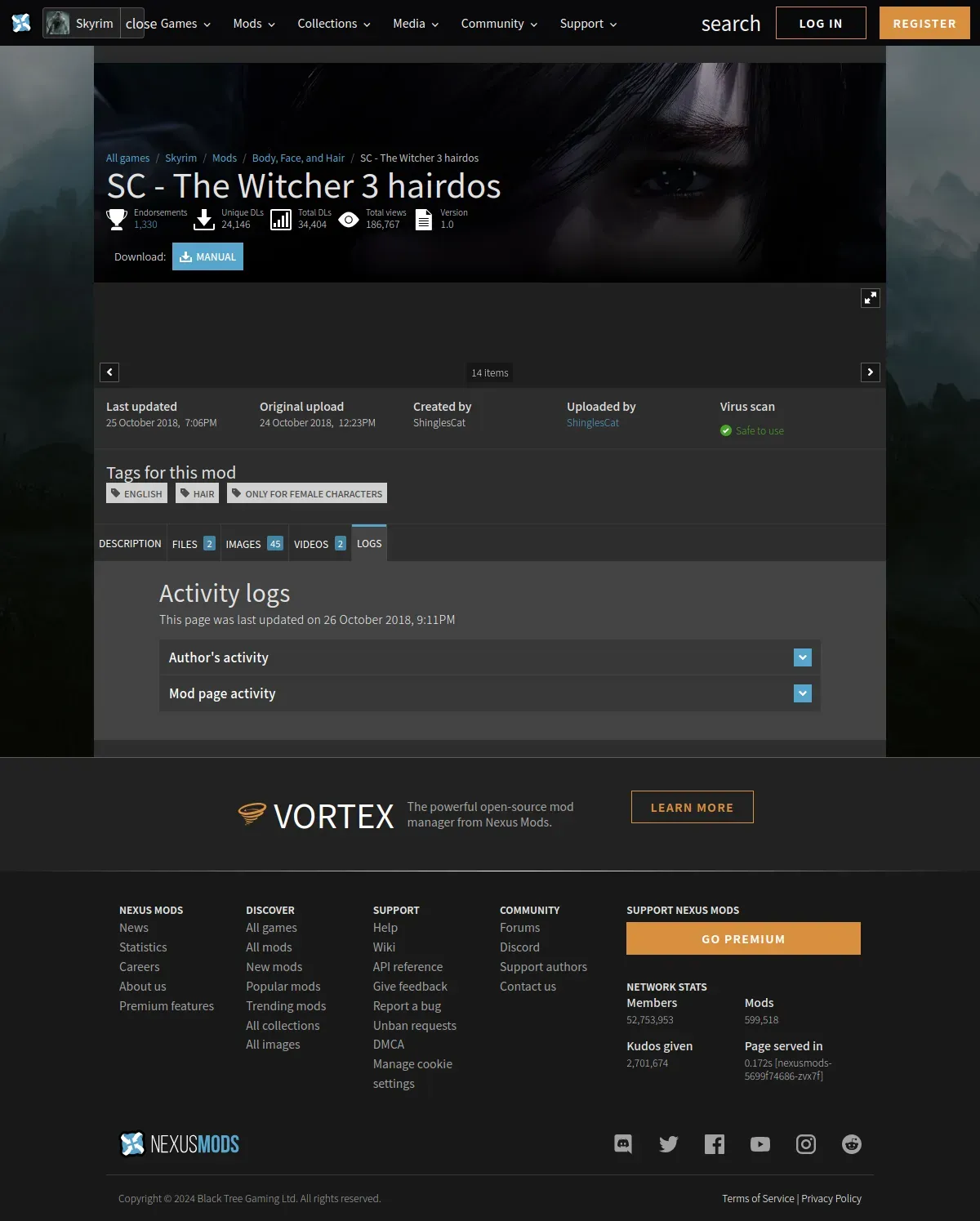
Task: Click the 14 items gallery counter
Action: [490, 372]
